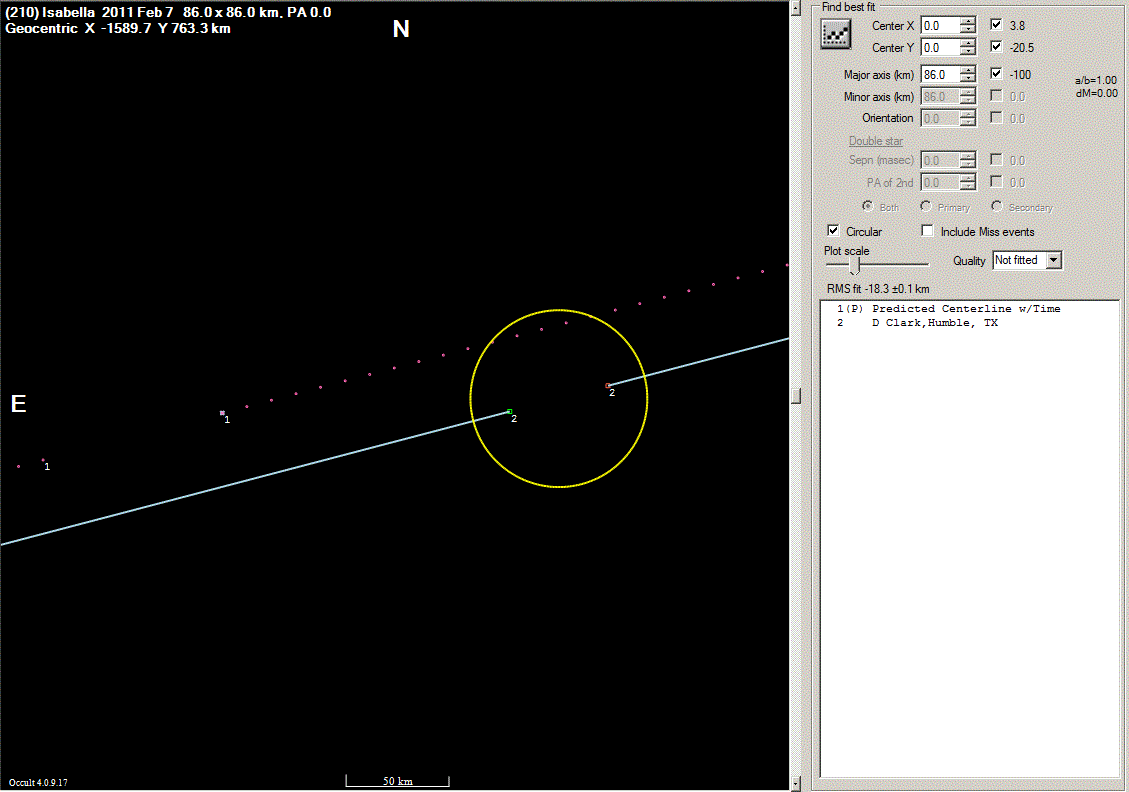Image resolution: width=1129 pixels, height=792 pixels.
Task: Toggle the Center Y fit checkbox next to -20.5
Action: [996, 47]
